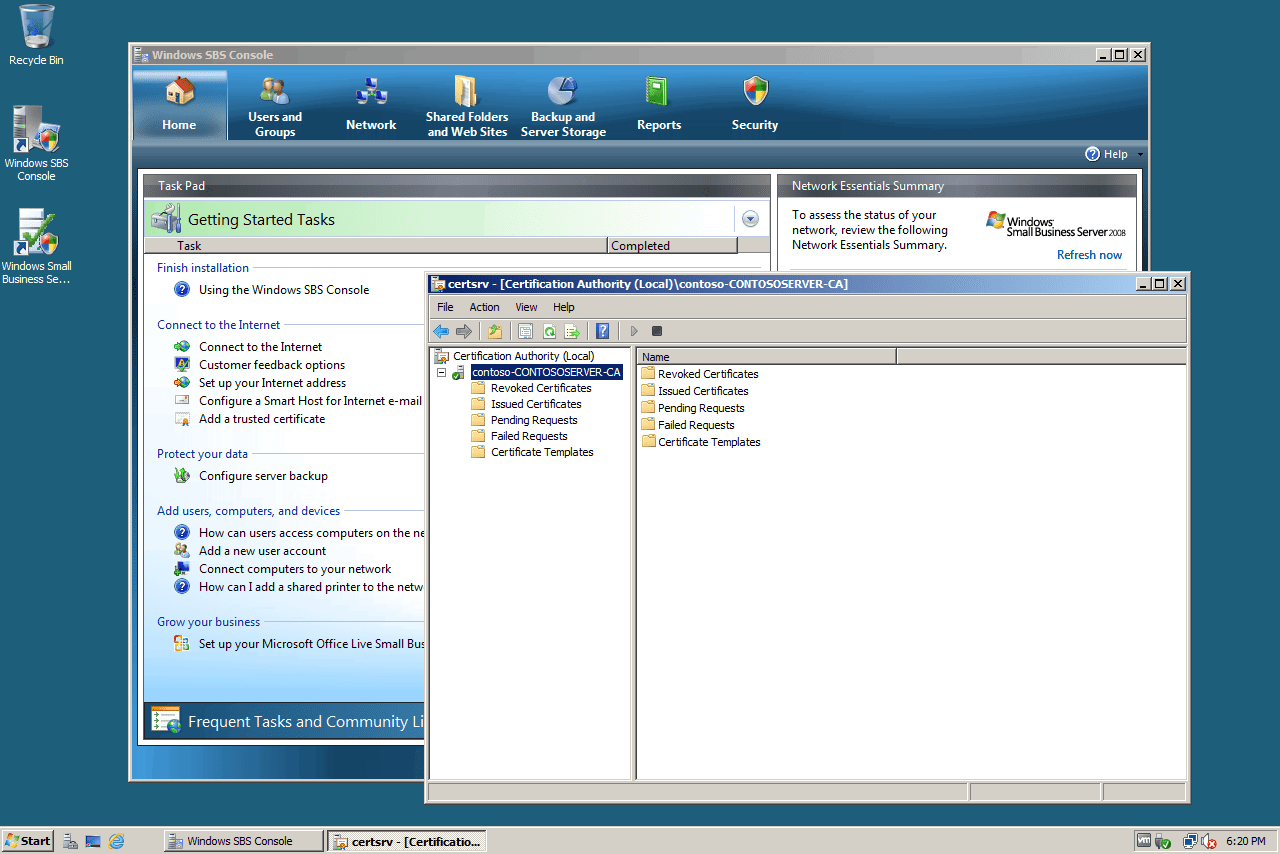
Task: Open Users and Groups in SBS Console
Action: (275, 107)
